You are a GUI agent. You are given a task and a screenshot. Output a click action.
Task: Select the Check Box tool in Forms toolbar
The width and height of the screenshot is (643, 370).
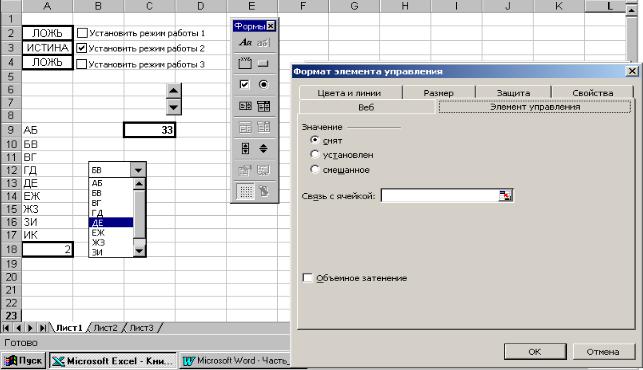245,85
